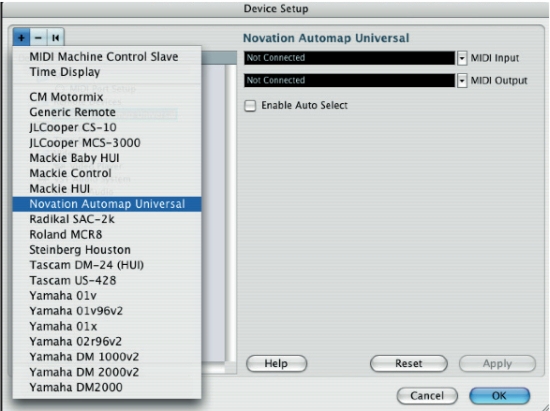Open the MIDI Input dropdown arrow
This screenshot has height=411, width=550.
[x=462, y=58]
